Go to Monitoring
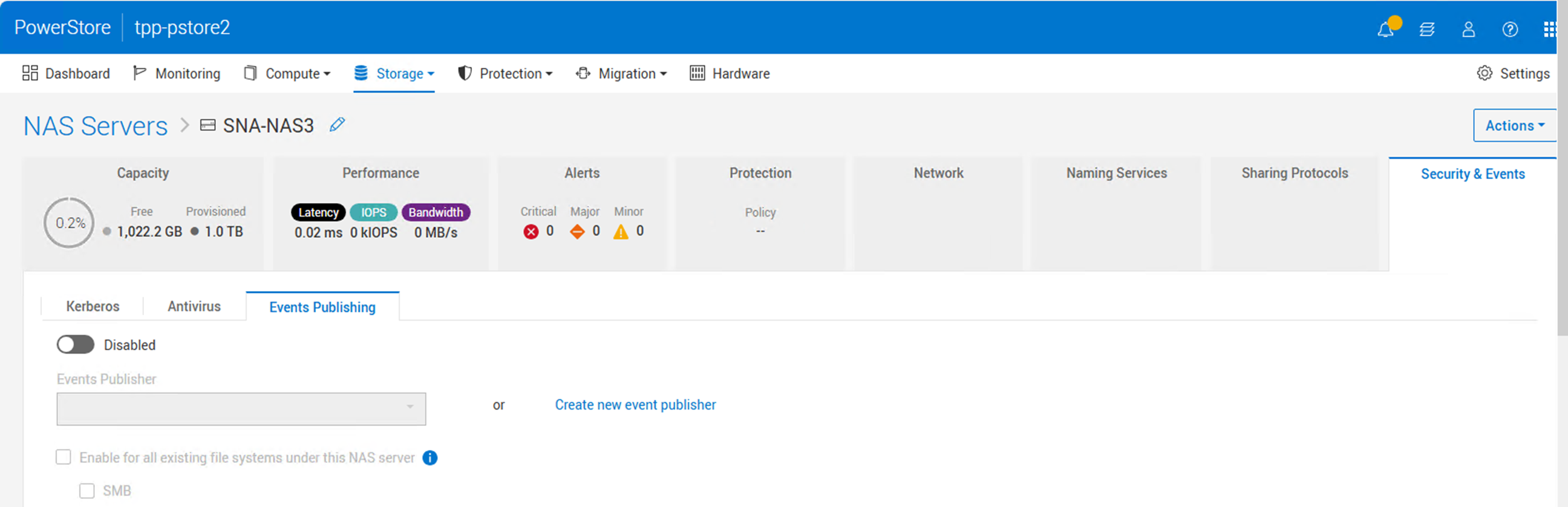Viewport: 1568px width, 507px height. click(177, 74)
